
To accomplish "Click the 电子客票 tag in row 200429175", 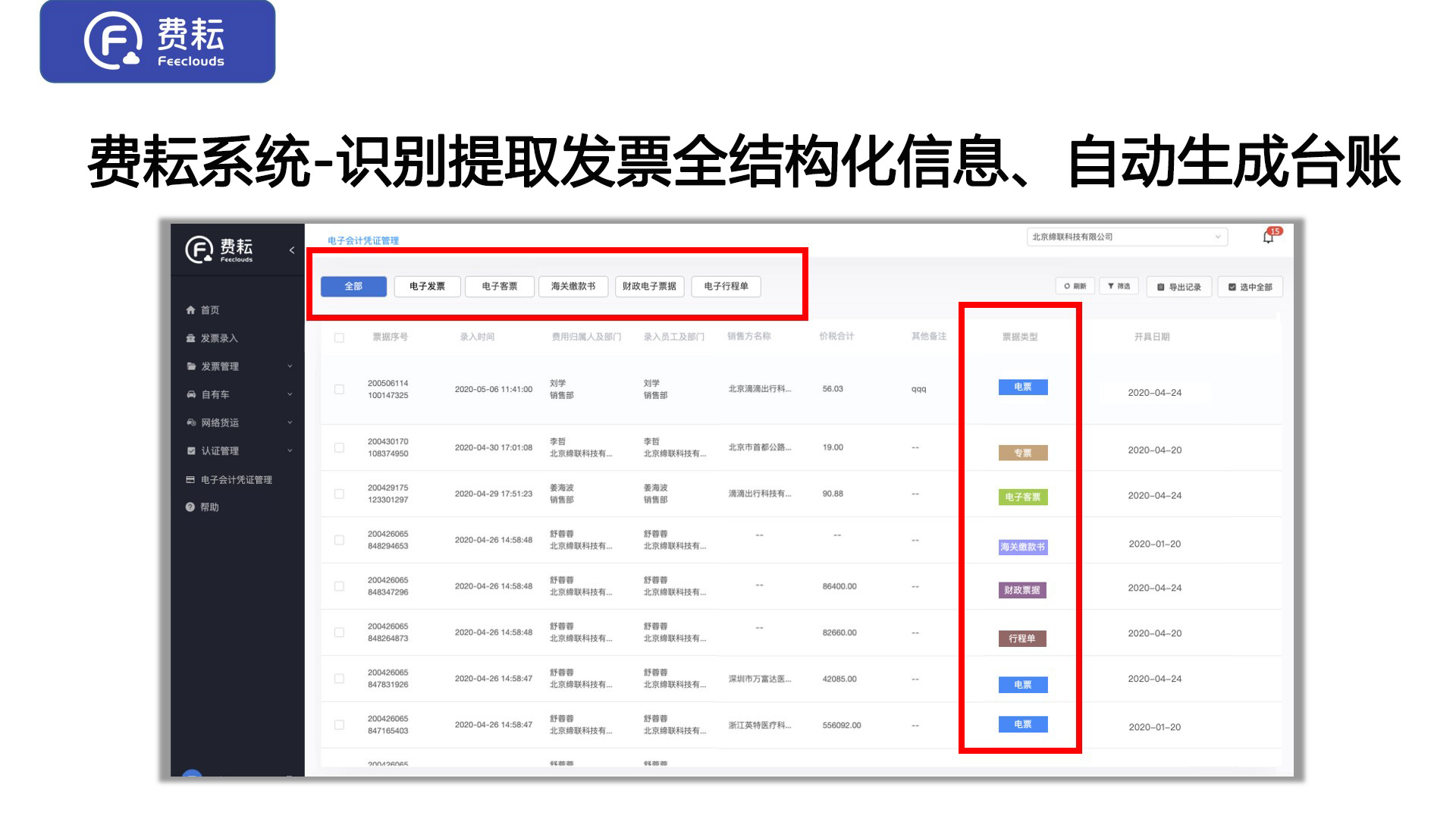I will (x=1022, y=497).
